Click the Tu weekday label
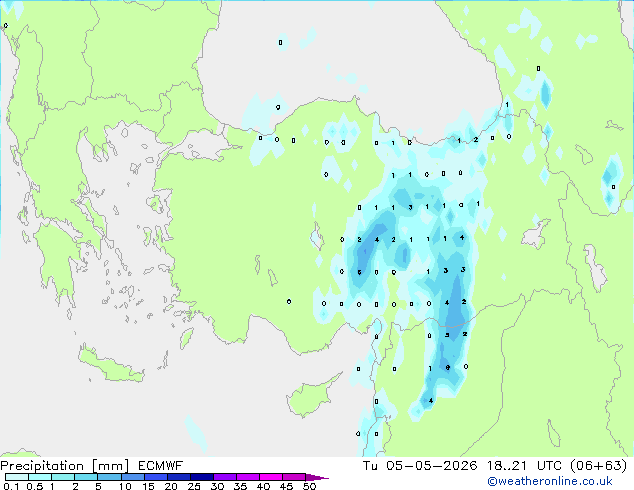Viewport: 634px width, 490px height. (370, 466)
